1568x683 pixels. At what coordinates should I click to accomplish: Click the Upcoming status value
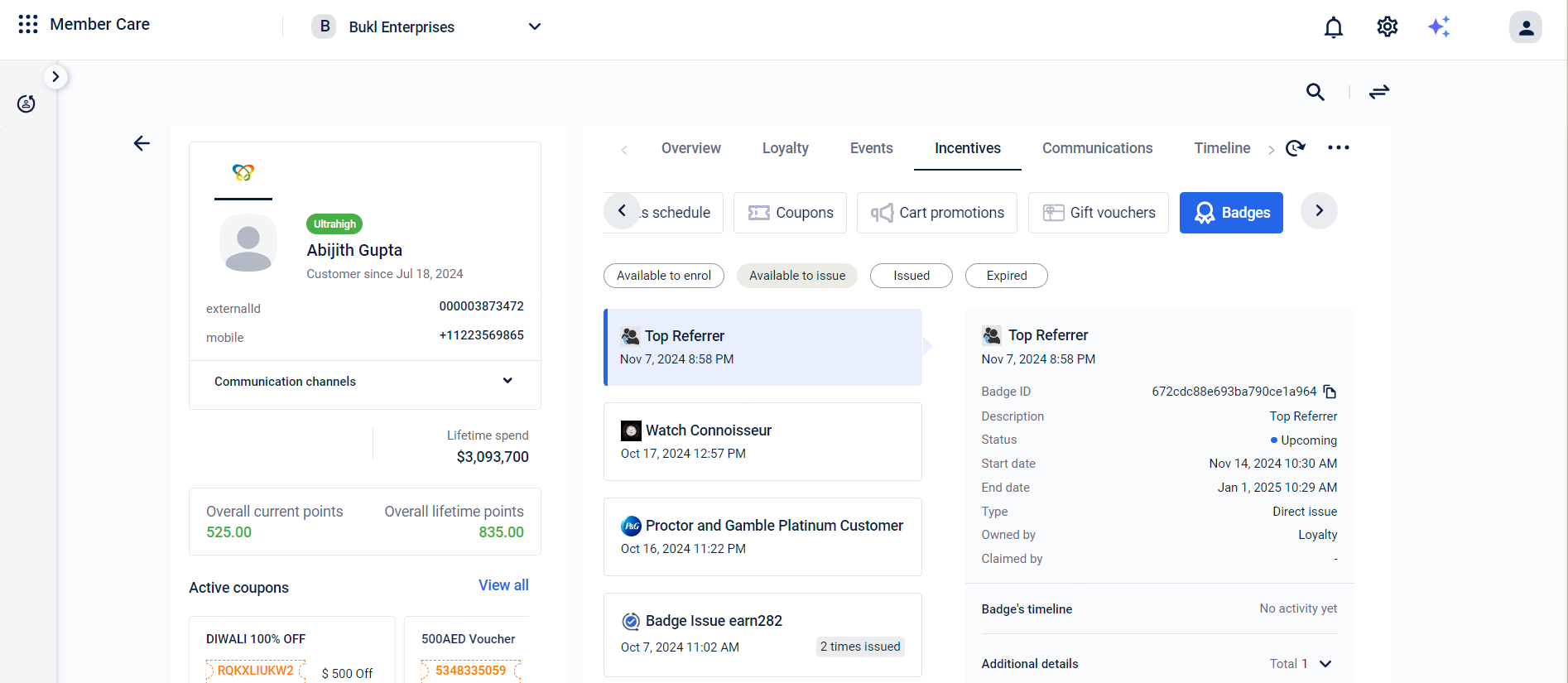click(1304, 440)
